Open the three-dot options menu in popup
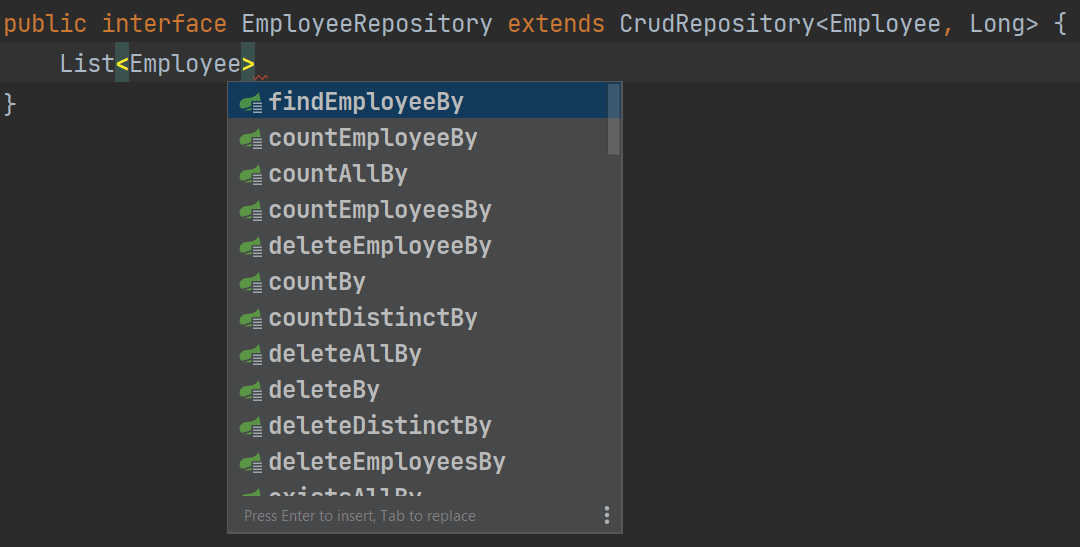 point(606,515)
